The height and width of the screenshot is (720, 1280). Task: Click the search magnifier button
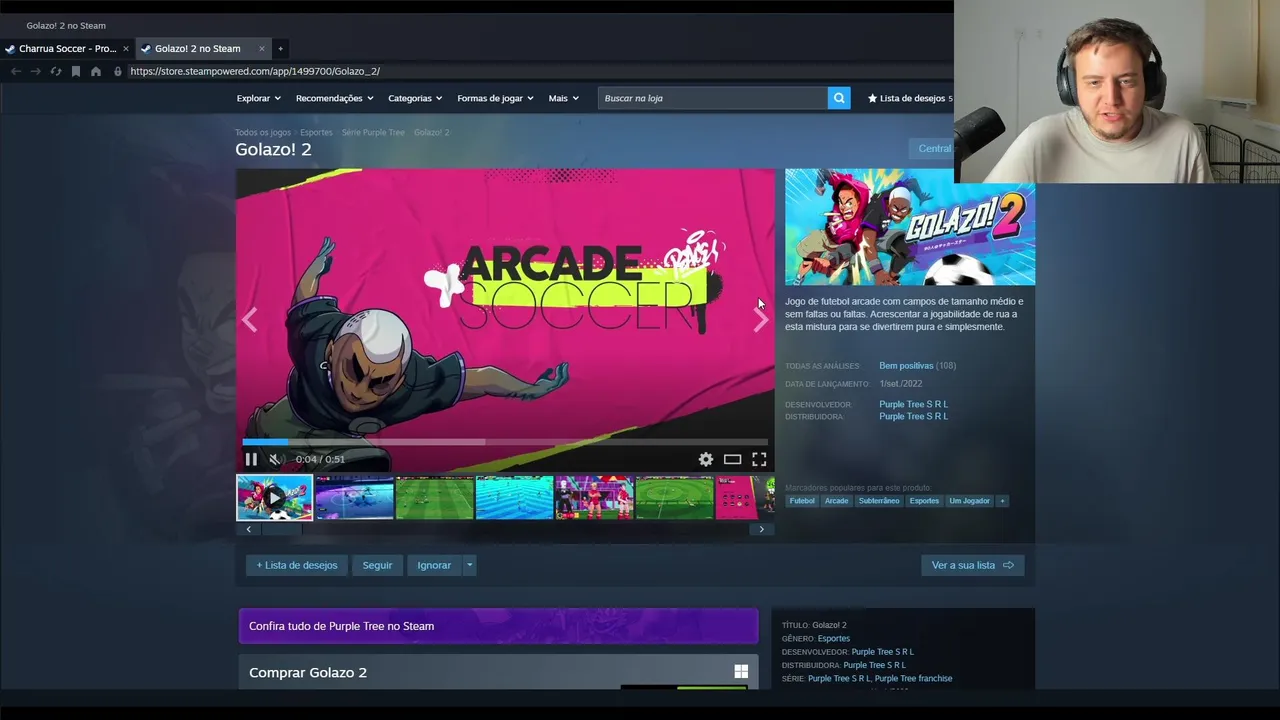pos(839,98)
